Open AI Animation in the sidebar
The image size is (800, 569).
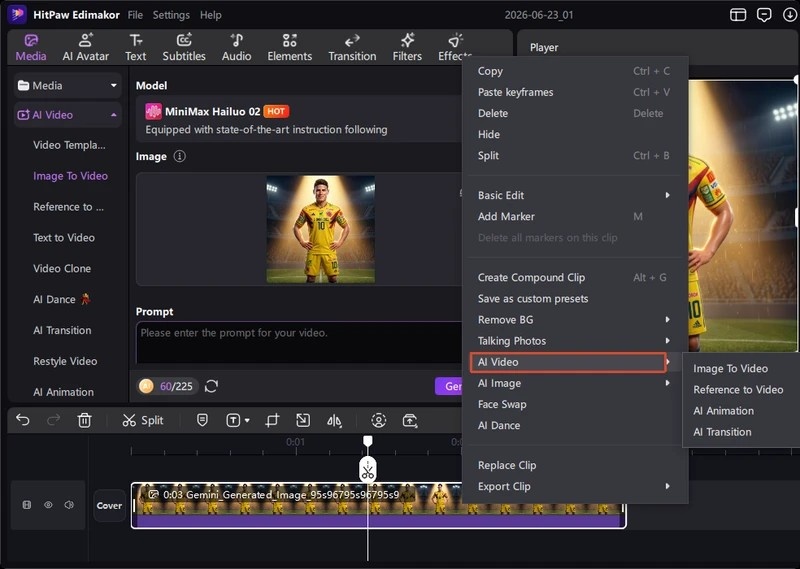pyautogui.click(x=63, y=392)
